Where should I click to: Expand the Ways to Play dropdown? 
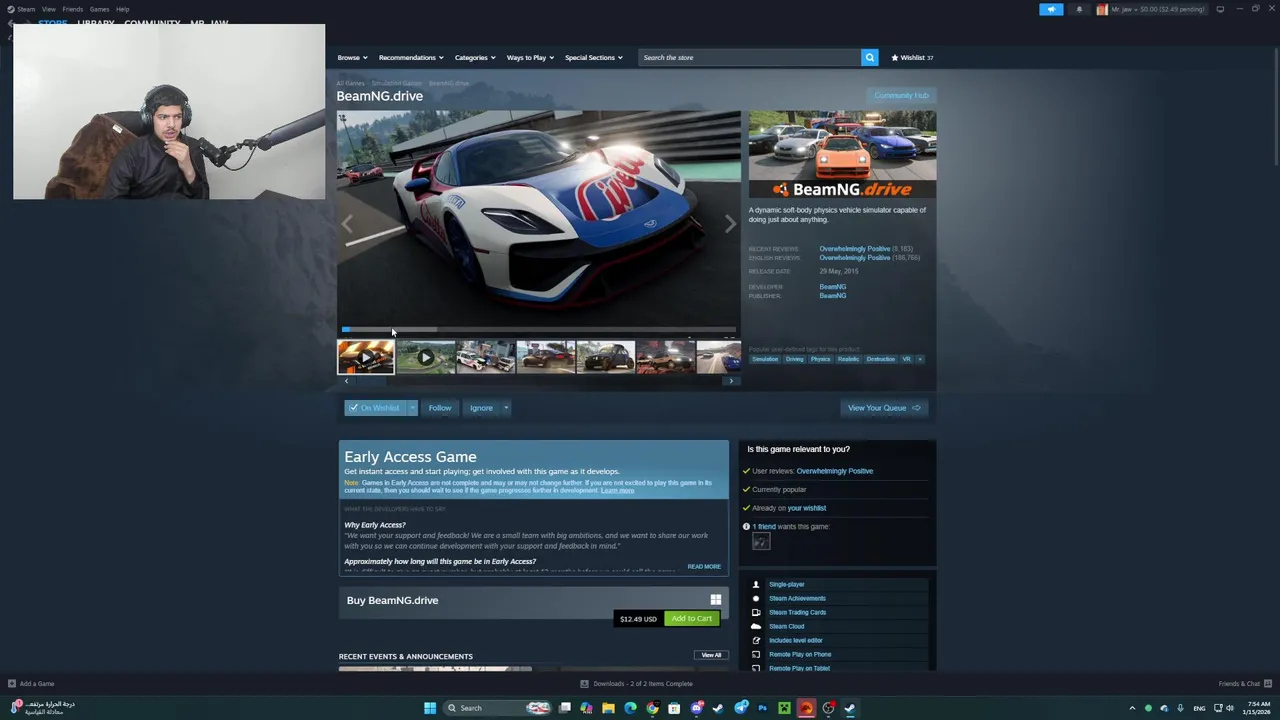tap(530, 57)
